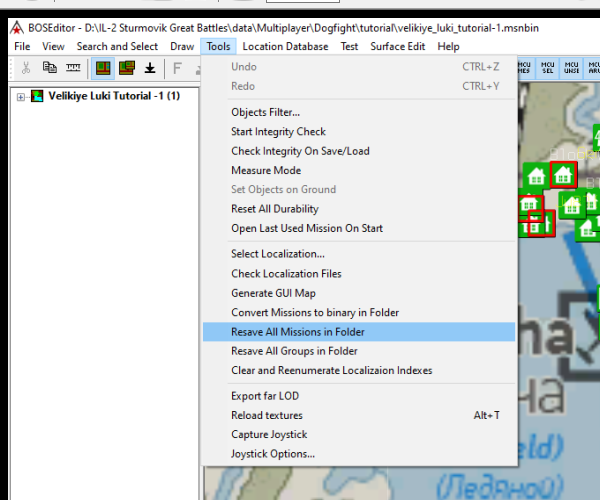
Task: Choose Resave All Groups in Folder
Action: [x=359, y=351]
